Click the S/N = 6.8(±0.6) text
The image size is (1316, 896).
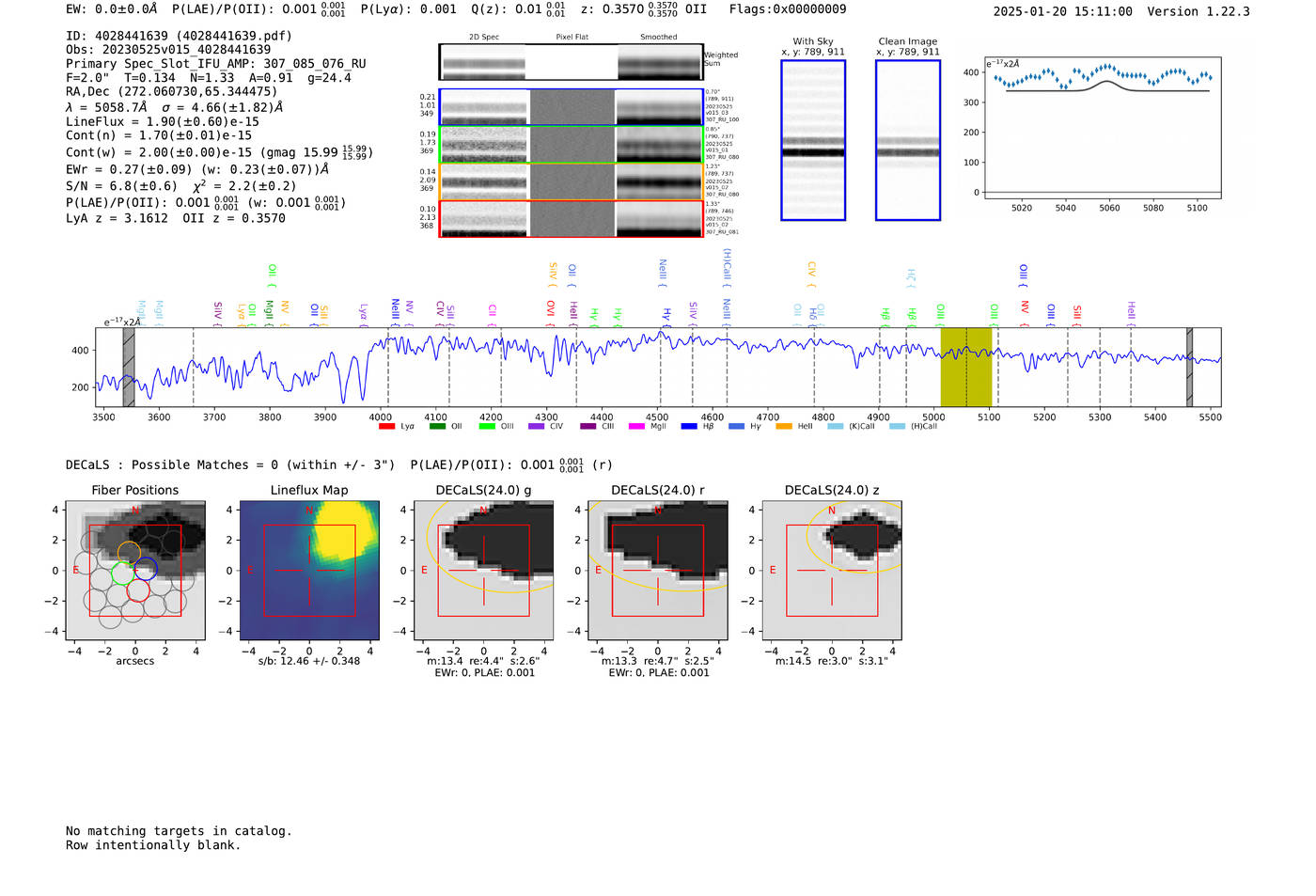(x=121, y=186)
